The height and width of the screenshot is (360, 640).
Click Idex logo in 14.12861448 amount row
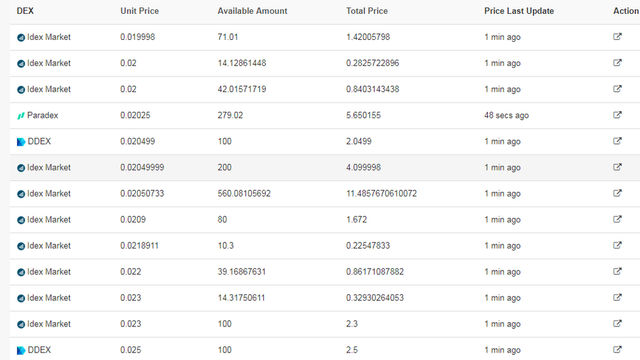tap(21, 64)
